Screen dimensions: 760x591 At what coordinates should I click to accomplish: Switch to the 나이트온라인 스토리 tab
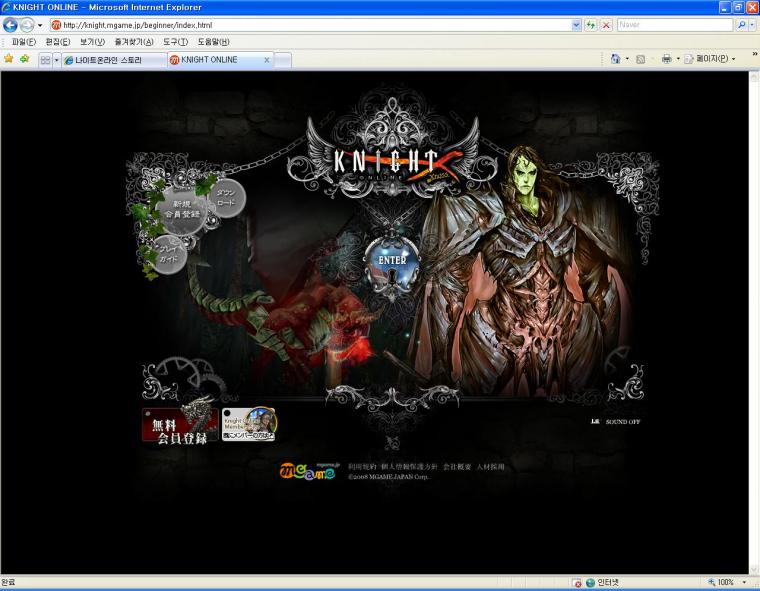pos(114,60)
